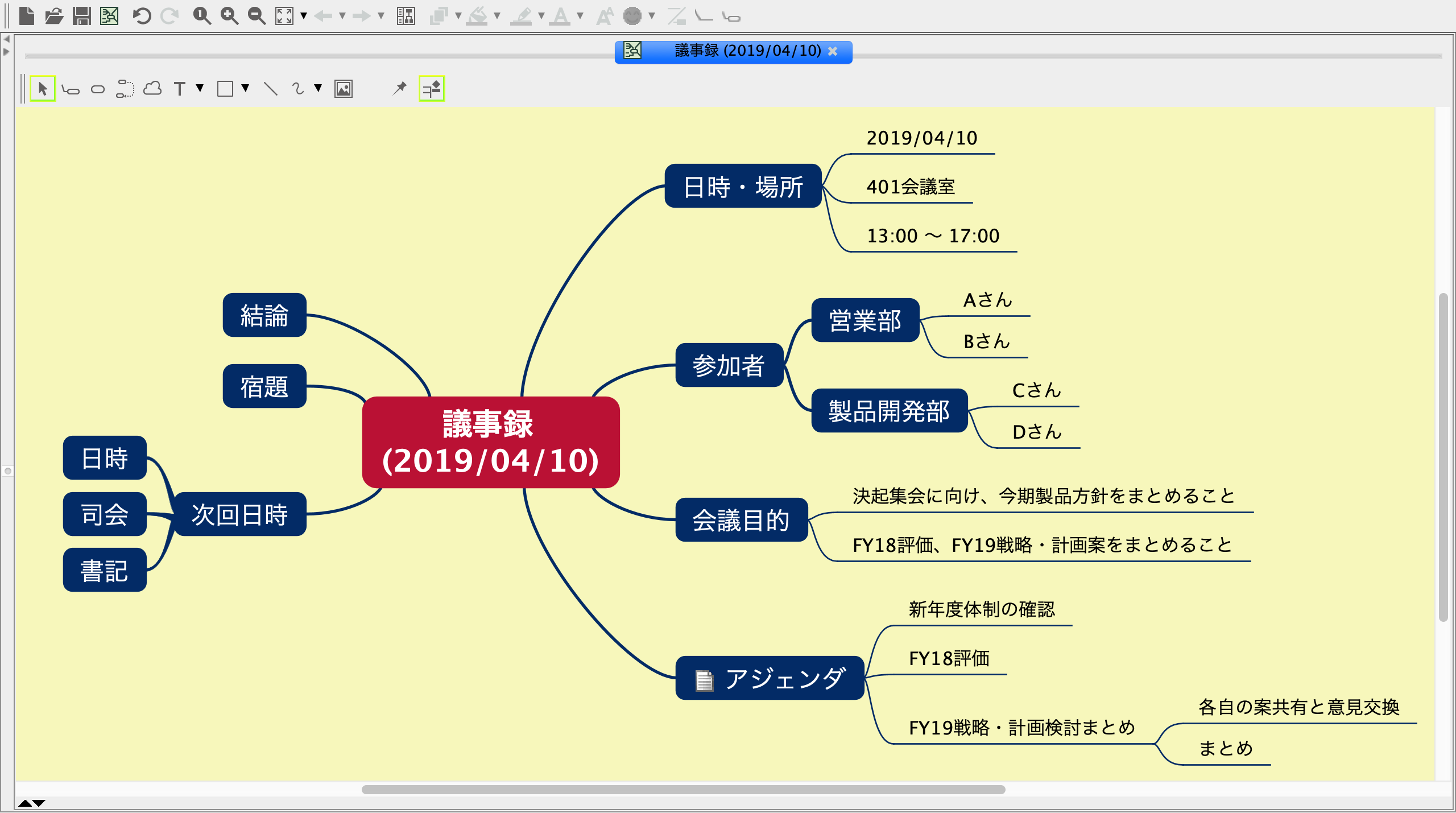Image resolution: width=1456 pixels, height=813 pixels.
Task: Click the line color pen icon
Action: 521,16
